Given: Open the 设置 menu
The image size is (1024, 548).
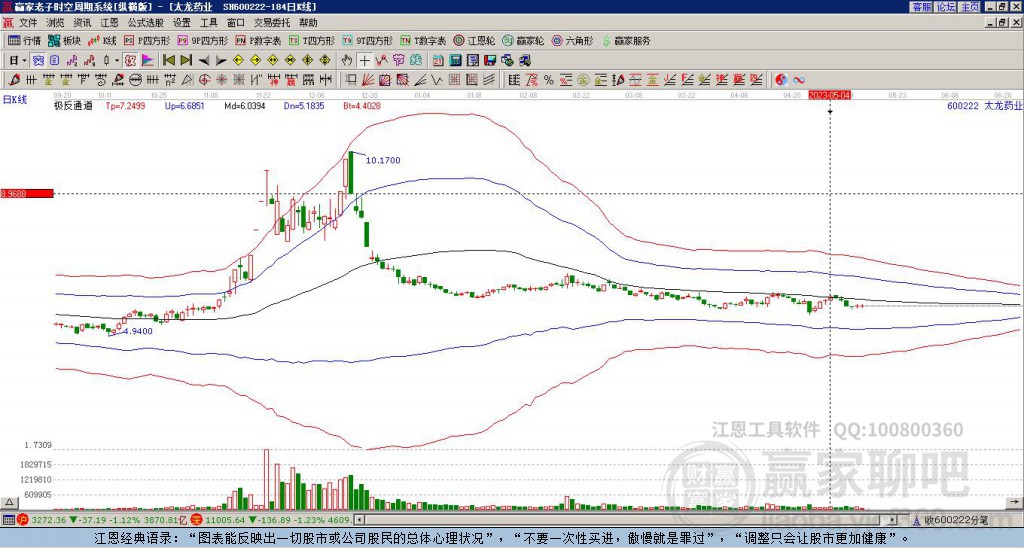Looking at the screenshot, I should pyautogui.click(x=182, y=23).
